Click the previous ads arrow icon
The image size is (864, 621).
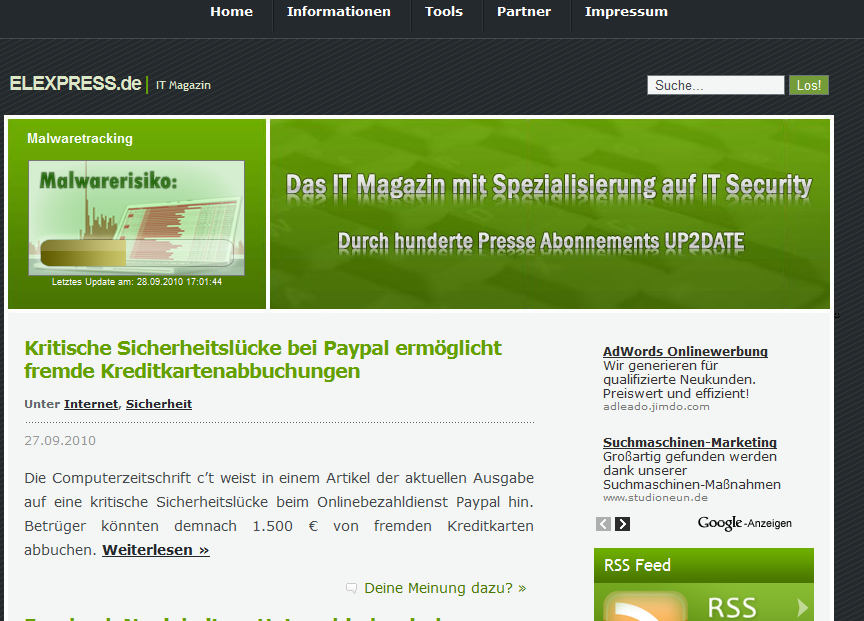603,524
